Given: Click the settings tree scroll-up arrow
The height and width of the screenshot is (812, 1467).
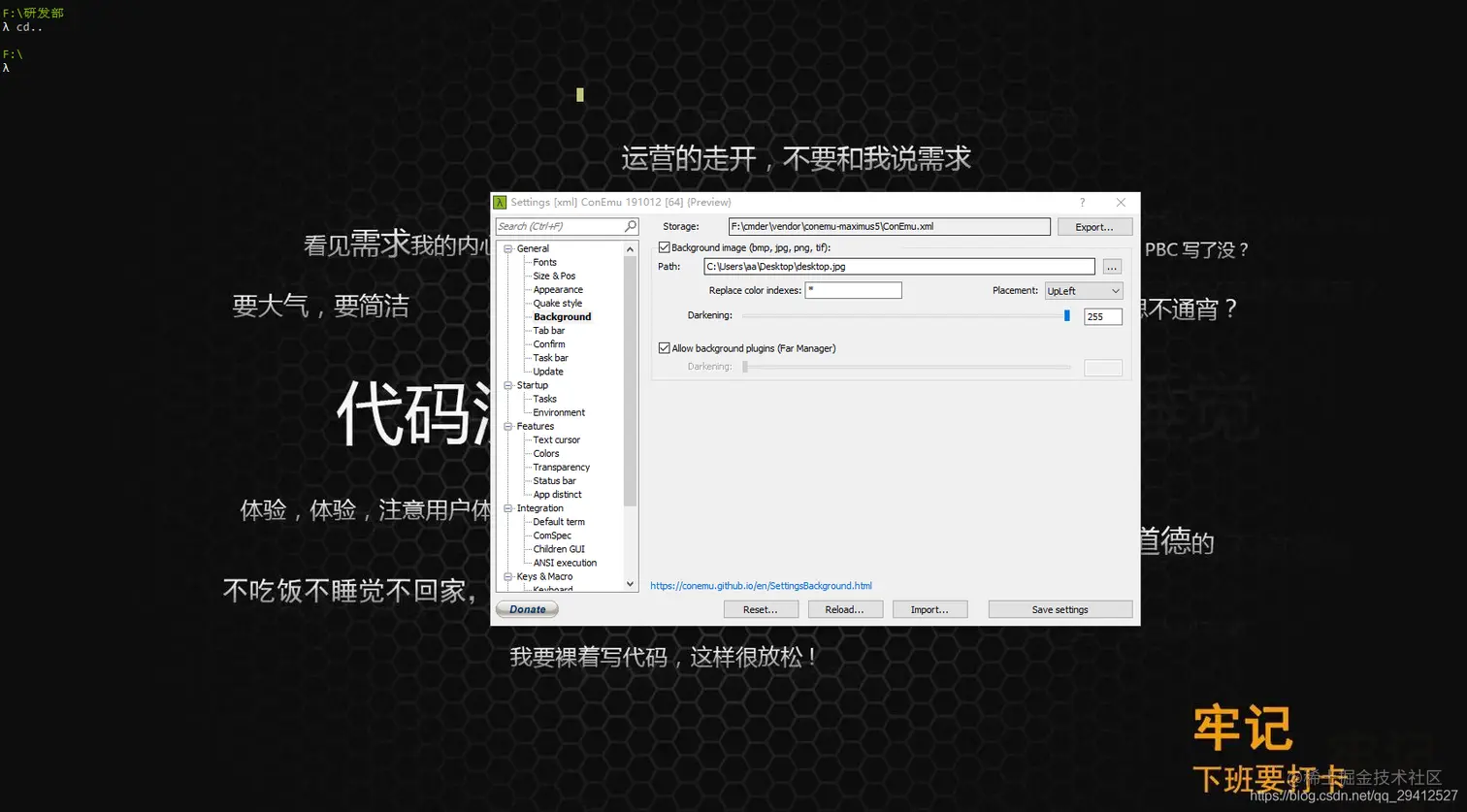Looking at the screenshot, I should click(631, 248).
